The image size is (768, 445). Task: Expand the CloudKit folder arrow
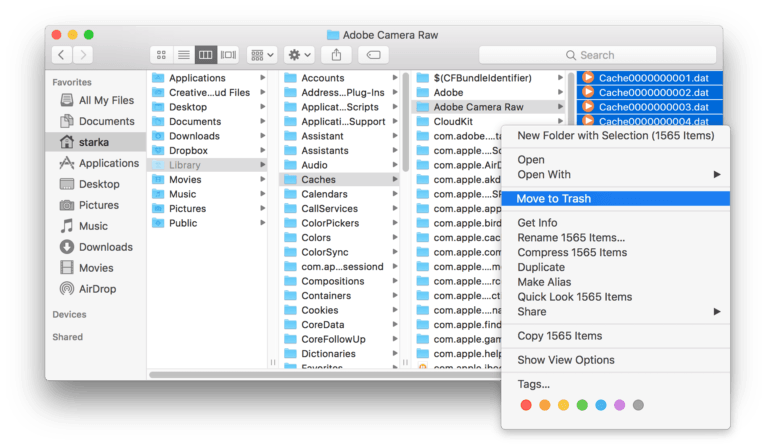tap(560, 121)
